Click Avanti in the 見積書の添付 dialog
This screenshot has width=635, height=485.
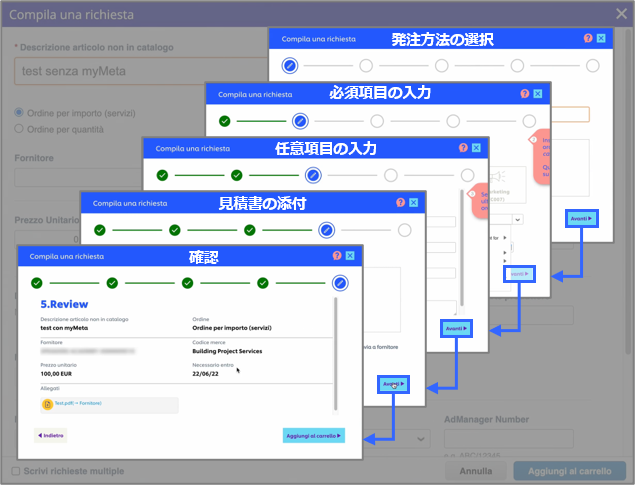[x=393, y=384]
